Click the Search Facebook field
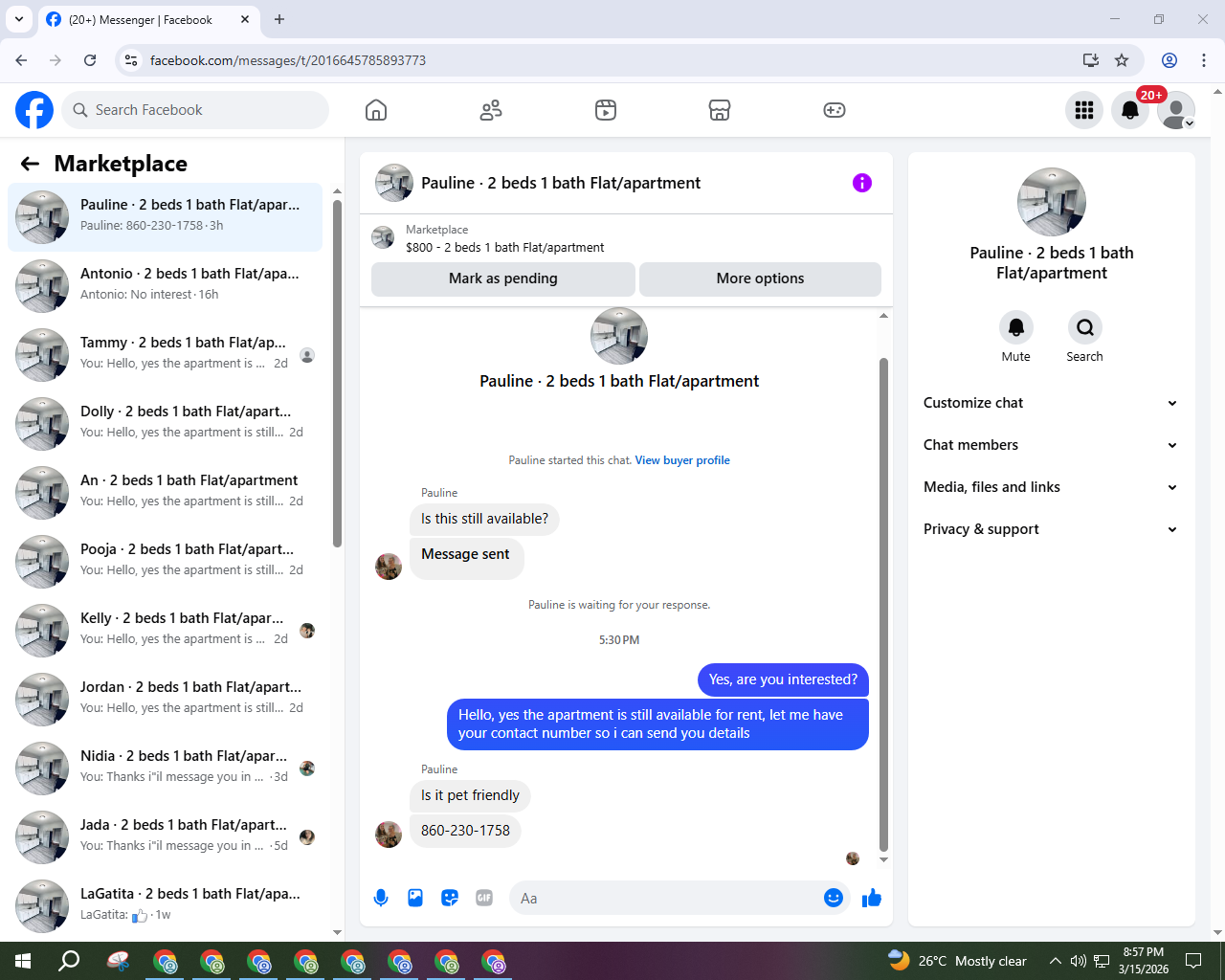The width and height of the screenshot is (1225, 980). pos(195,110)
